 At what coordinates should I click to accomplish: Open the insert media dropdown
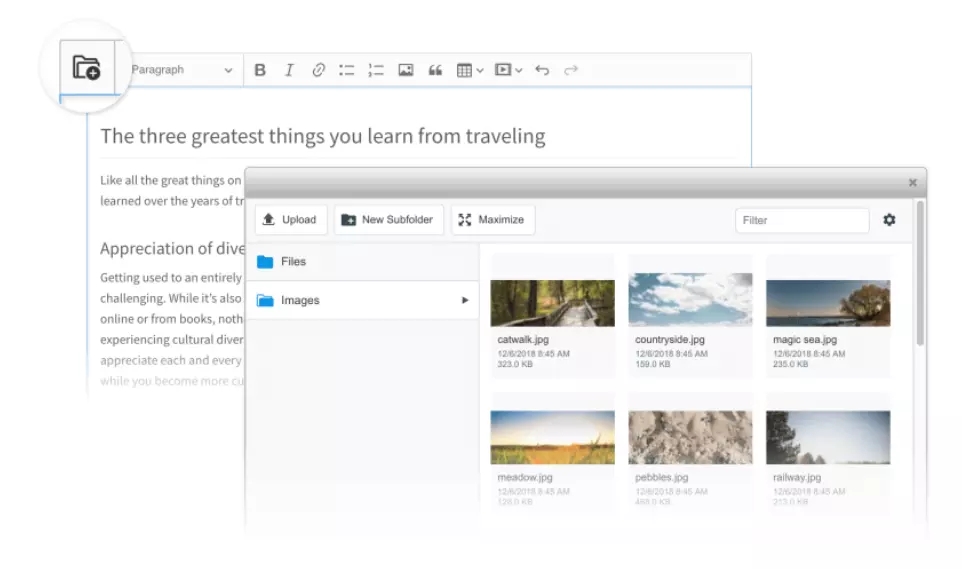pos(509,70)
